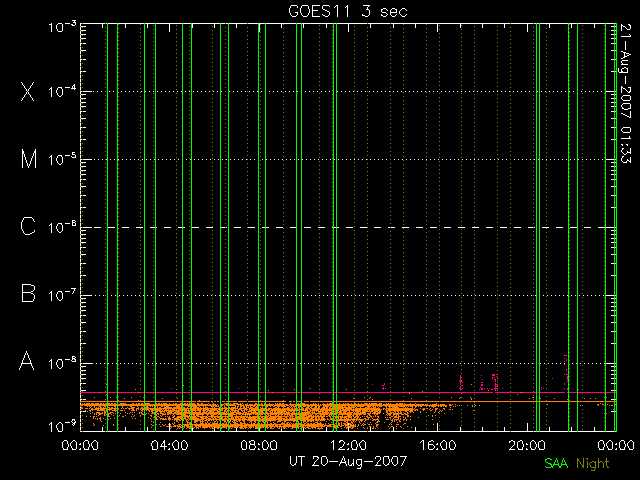Click the UT 20-Aug-2007 axis title
Image resolution: width=640 pixels, height=480 pixels.
348,461
